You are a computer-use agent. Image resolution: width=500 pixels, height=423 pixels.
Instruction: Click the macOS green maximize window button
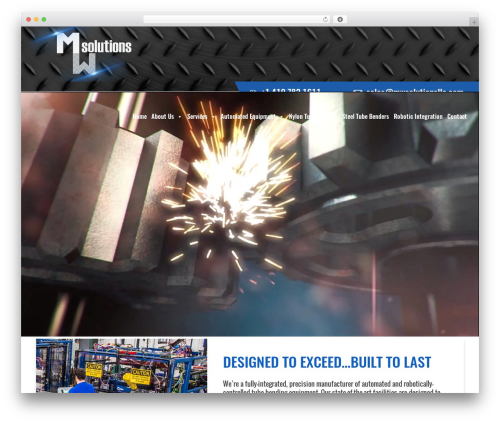coord(44,19)
